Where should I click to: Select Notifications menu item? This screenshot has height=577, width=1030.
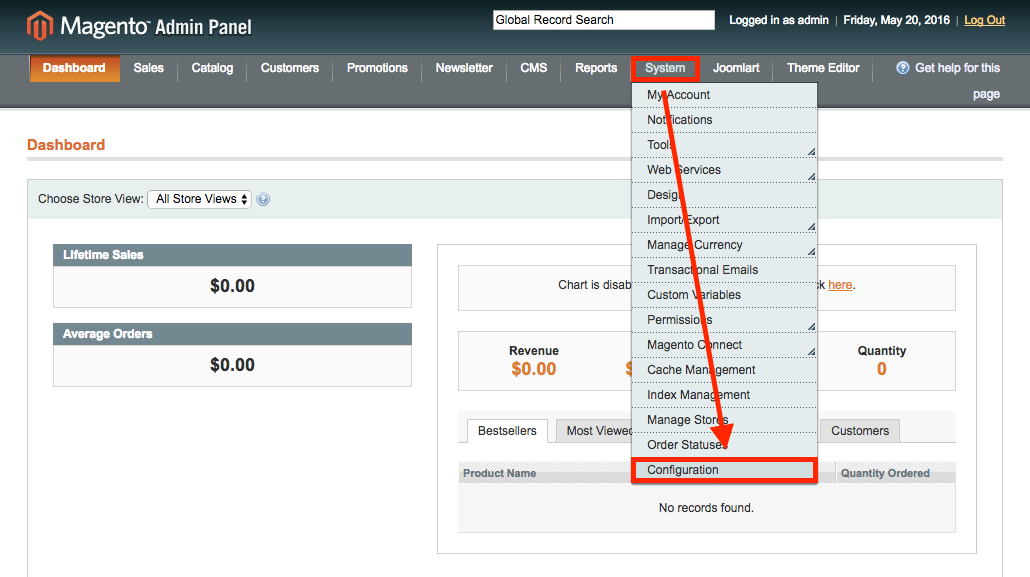click(x=724, y=120)
